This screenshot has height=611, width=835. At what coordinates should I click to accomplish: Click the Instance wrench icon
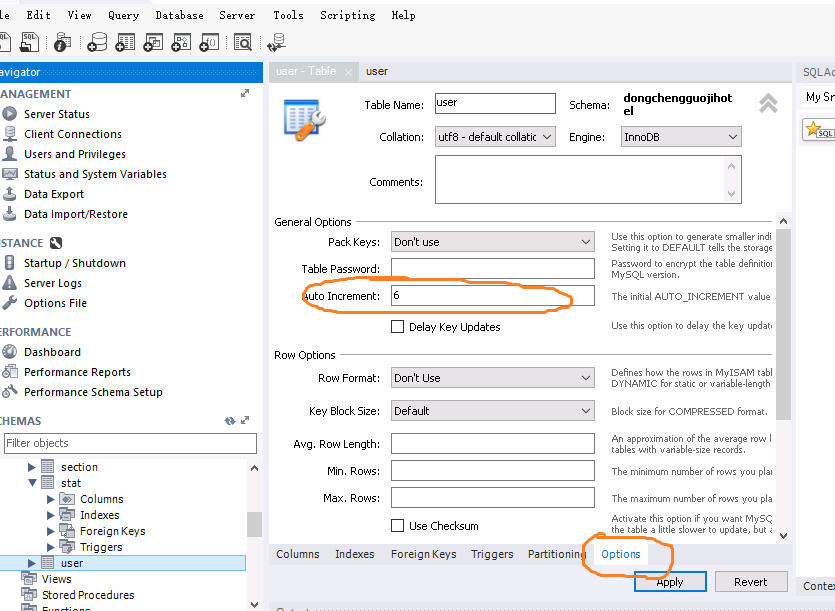(x=56, y=243)
